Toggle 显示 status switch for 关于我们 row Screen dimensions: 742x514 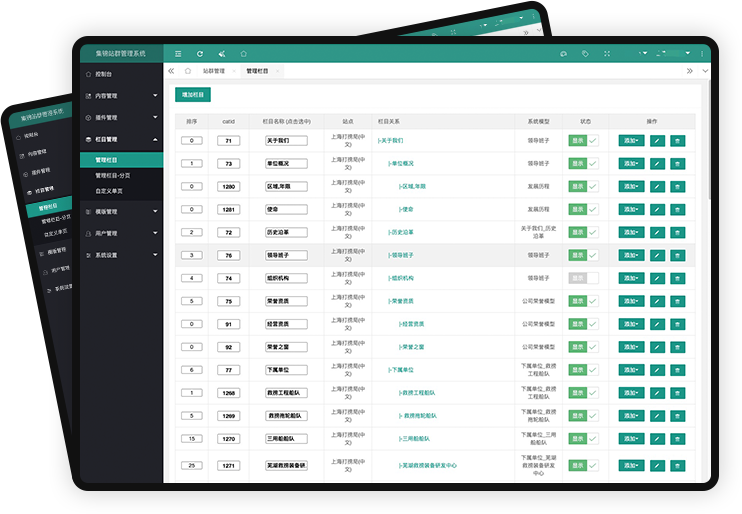[584, 141]
